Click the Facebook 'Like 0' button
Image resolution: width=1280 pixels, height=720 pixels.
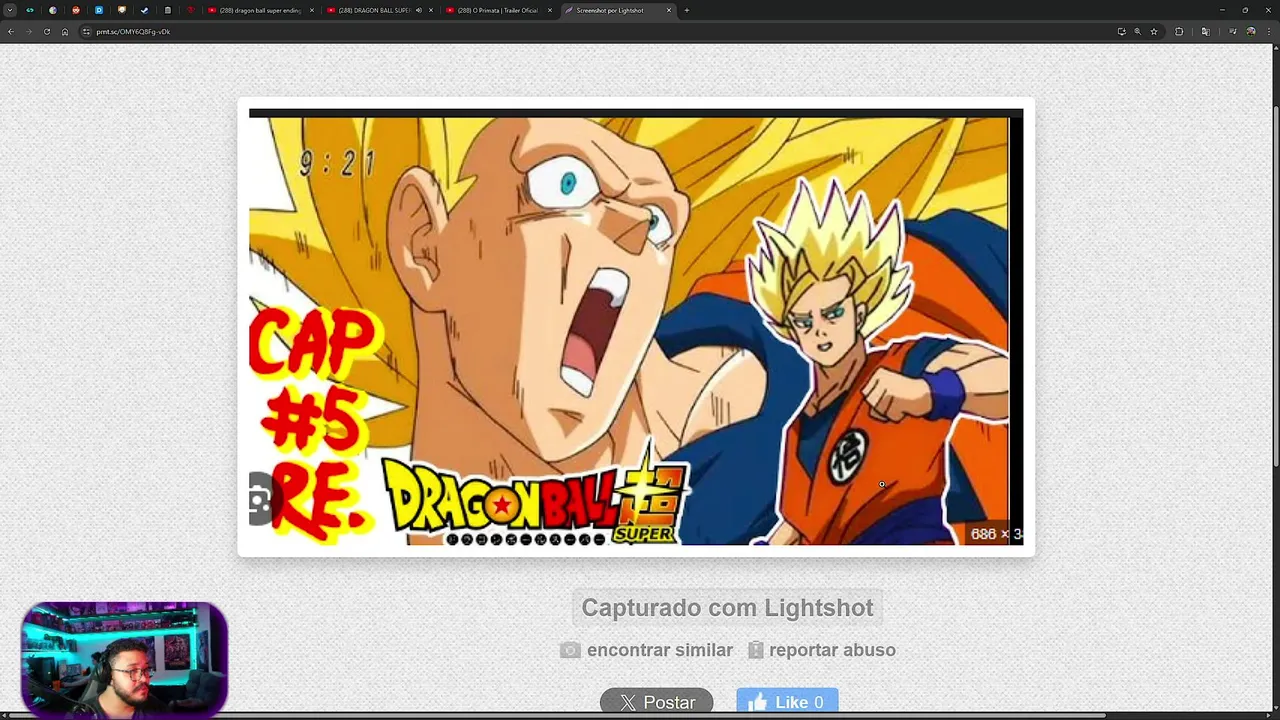(x=787, y=702)
